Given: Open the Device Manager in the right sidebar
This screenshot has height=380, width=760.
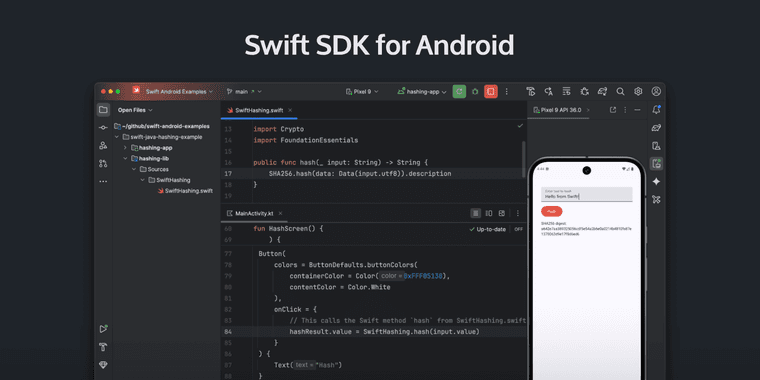Looking at the screenshot, I should point(656,146).
